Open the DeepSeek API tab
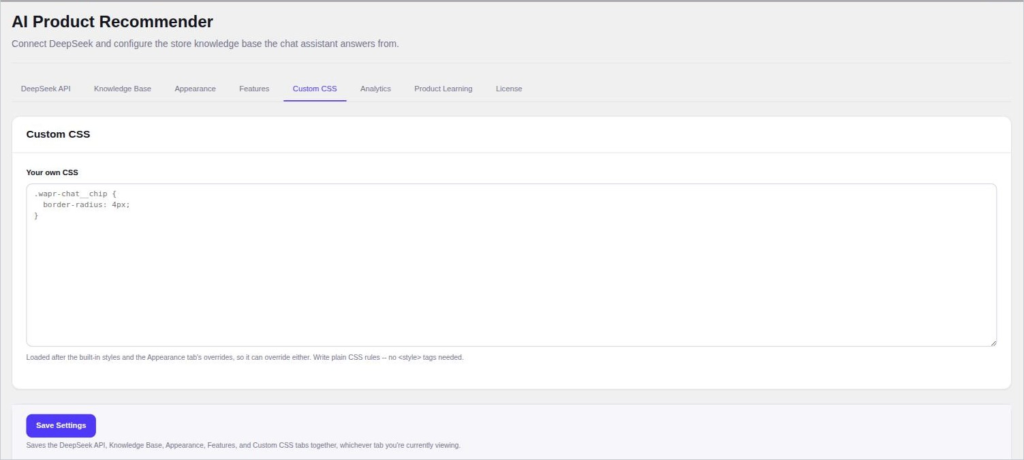 46,89
